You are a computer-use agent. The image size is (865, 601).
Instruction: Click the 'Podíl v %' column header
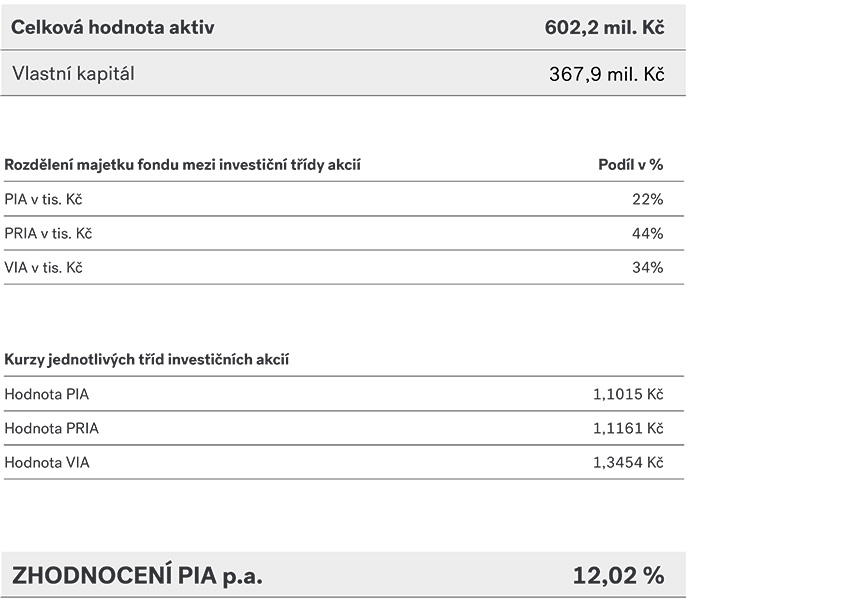pyautogui.click(x=630, y=165)
